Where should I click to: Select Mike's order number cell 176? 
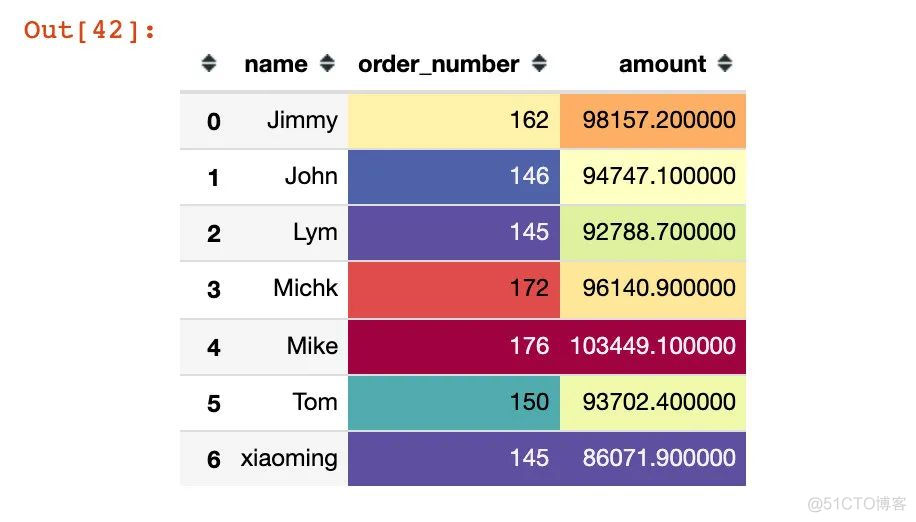click(x=454, y=347)
